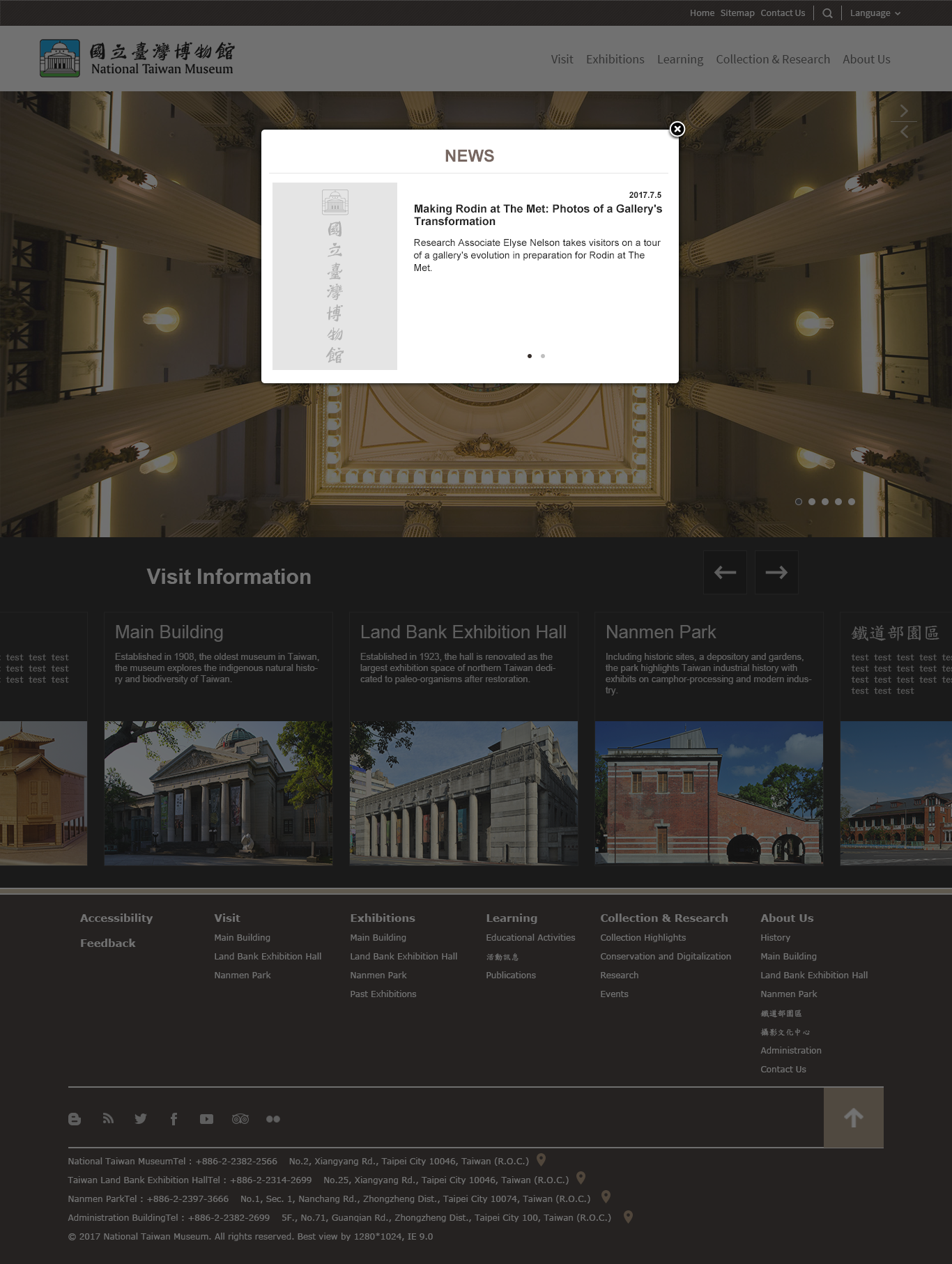
Task: Click map pin for Nanmen Park address
Action: click(x=606, y=1197)
